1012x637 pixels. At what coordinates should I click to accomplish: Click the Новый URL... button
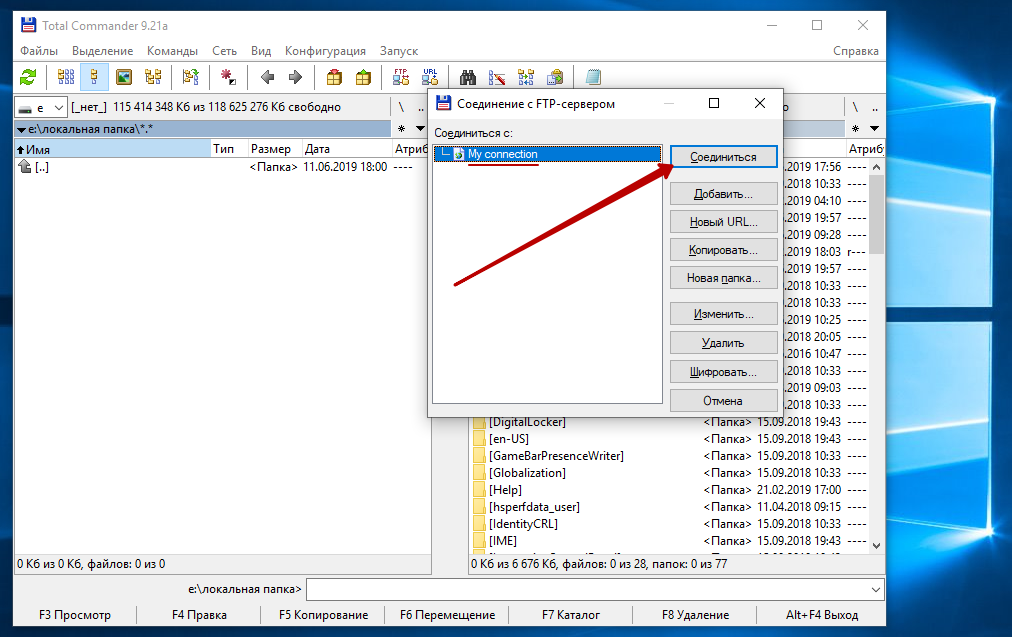[724, 222]
